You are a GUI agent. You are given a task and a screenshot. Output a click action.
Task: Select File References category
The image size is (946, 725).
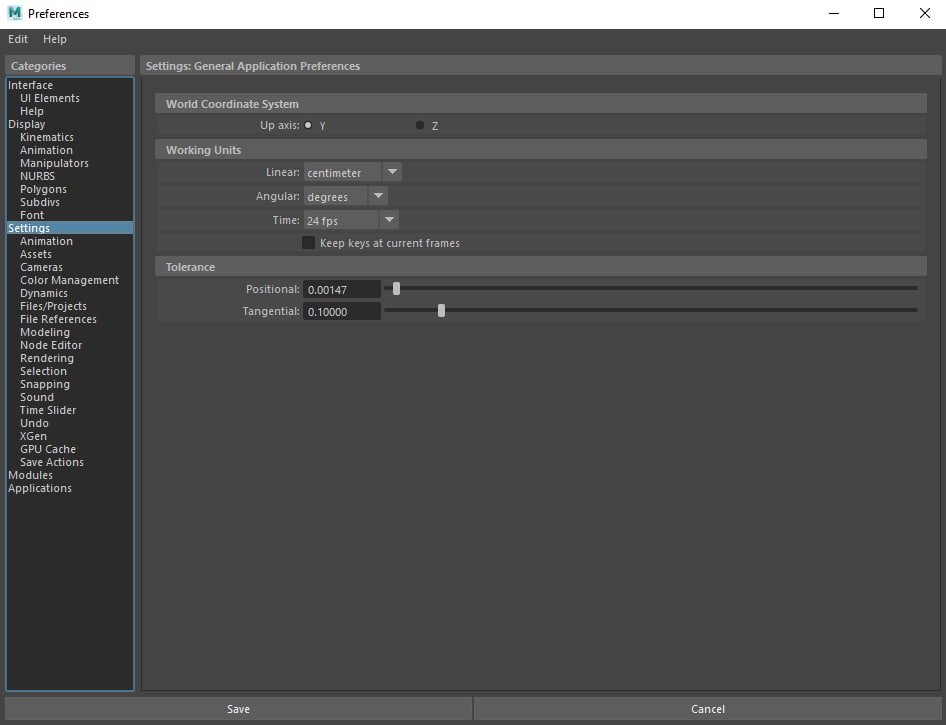click(58, 319)
